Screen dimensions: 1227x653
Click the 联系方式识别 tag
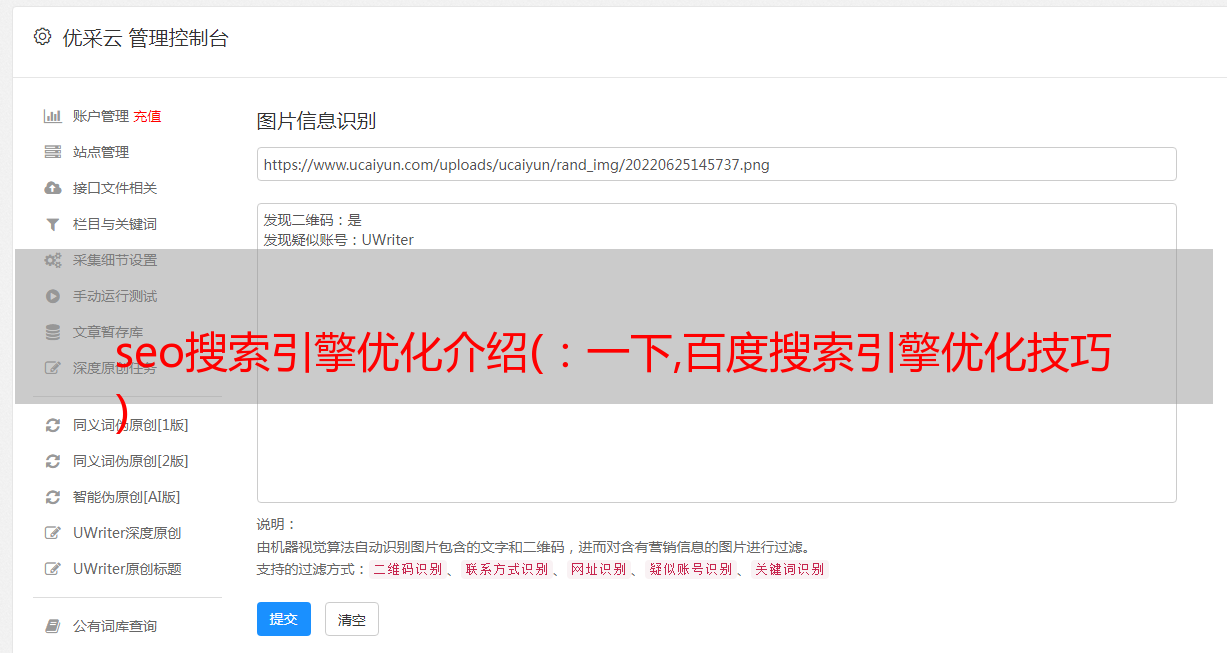506,569
